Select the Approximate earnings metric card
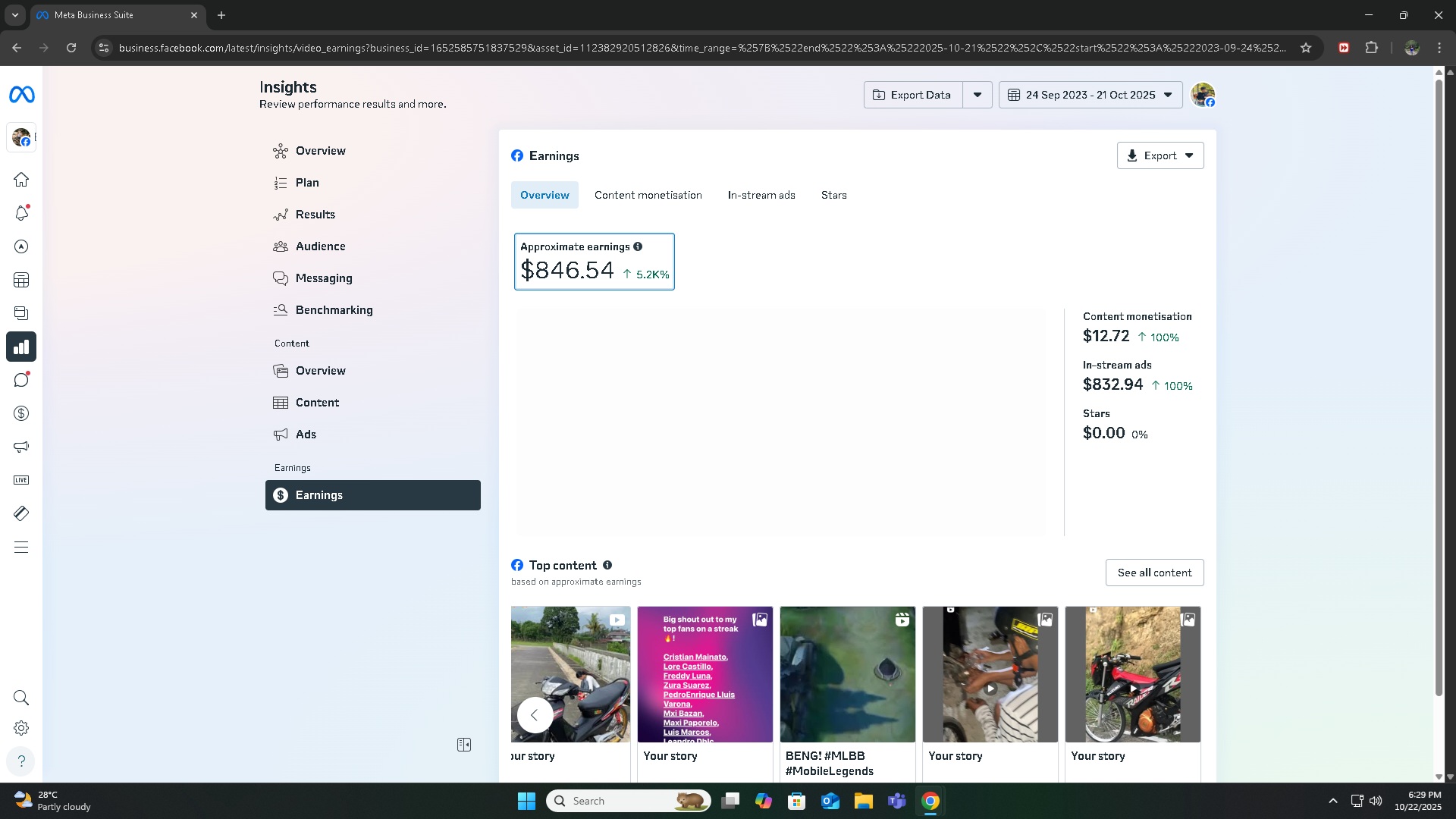Screen dimensions: 1456x819 [x=594, y=262]
